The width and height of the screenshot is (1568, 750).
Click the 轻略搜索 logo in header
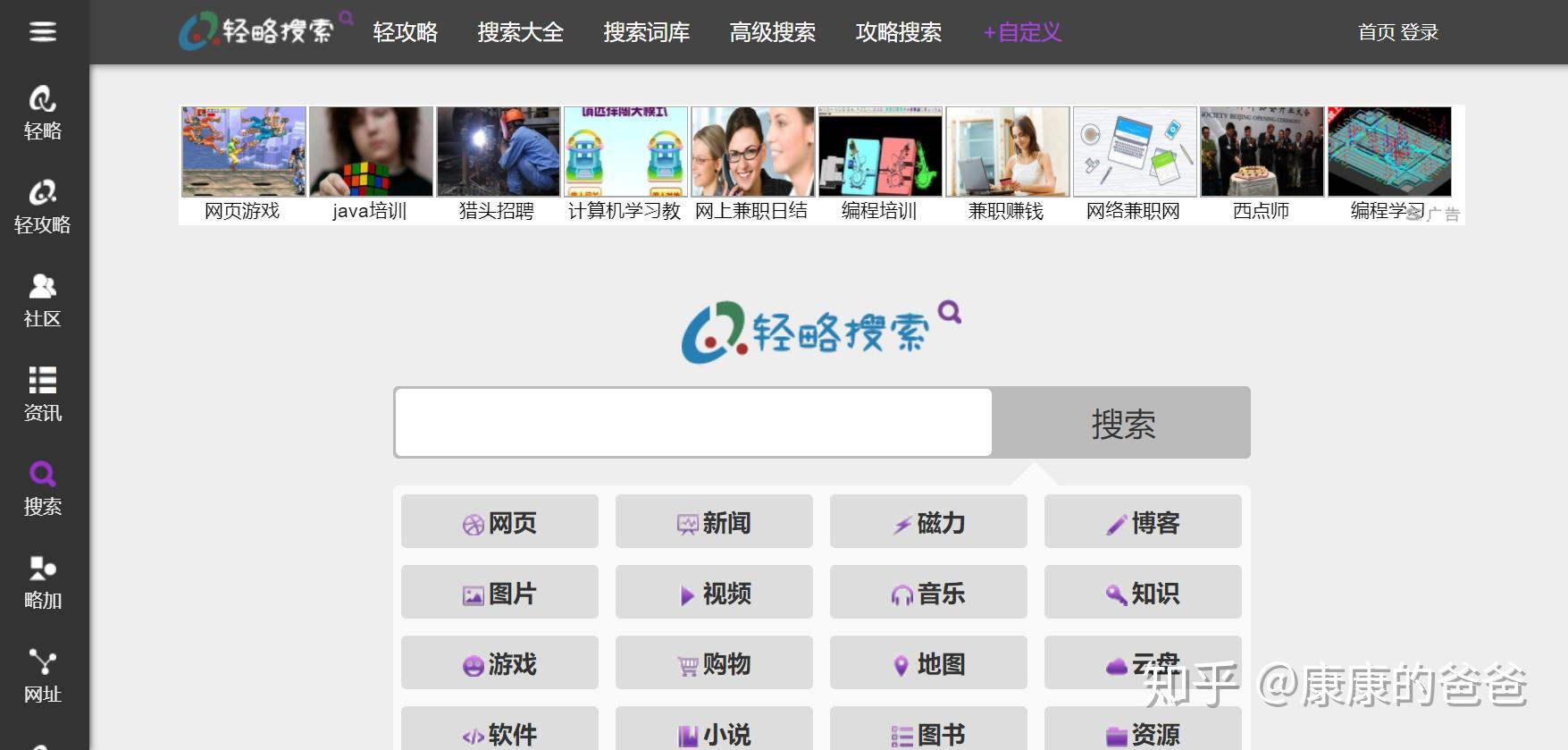265,31
